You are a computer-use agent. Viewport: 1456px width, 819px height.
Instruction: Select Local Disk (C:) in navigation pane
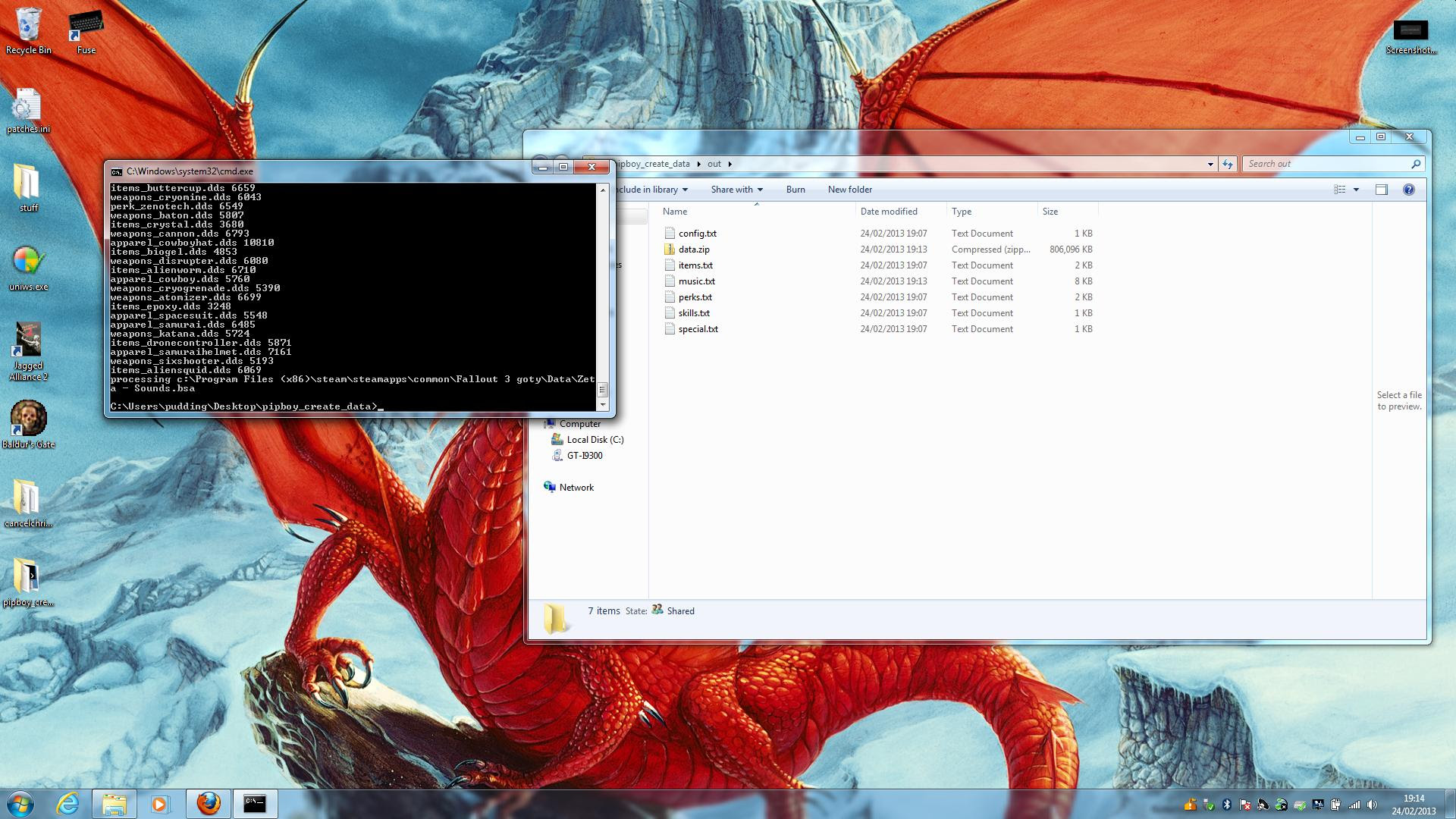(587, 440)
